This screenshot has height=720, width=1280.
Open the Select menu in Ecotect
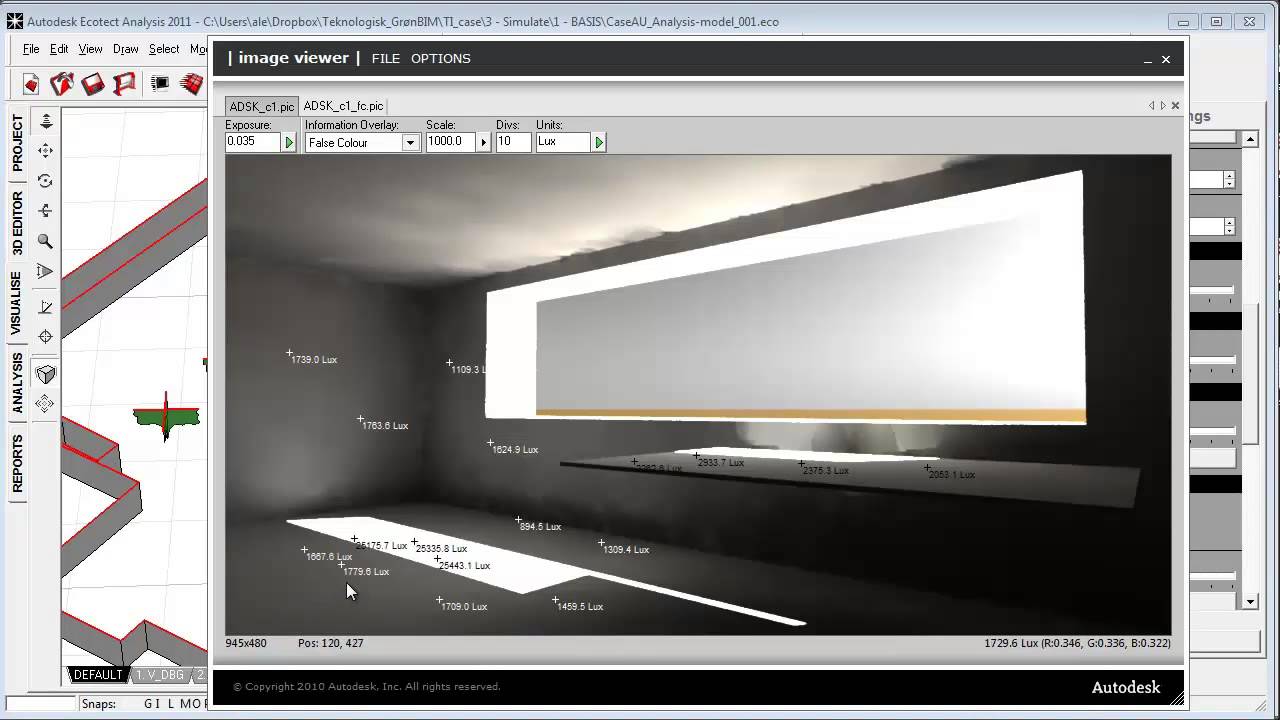[x=164, y=49]
